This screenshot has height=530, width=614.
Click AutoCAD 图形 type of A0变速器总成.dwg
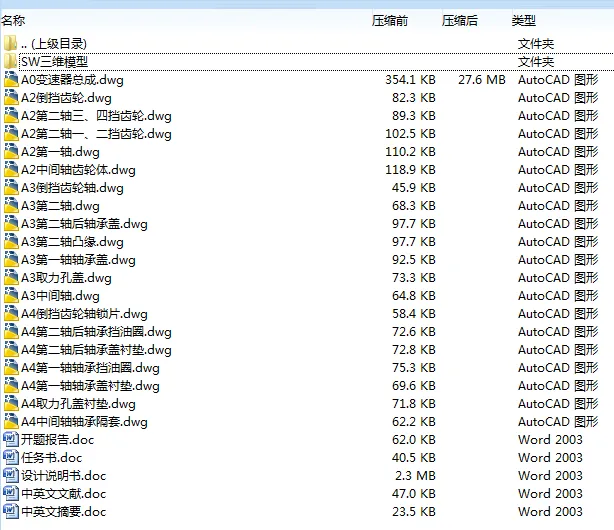pyautogui.click(x=558, y=80)
